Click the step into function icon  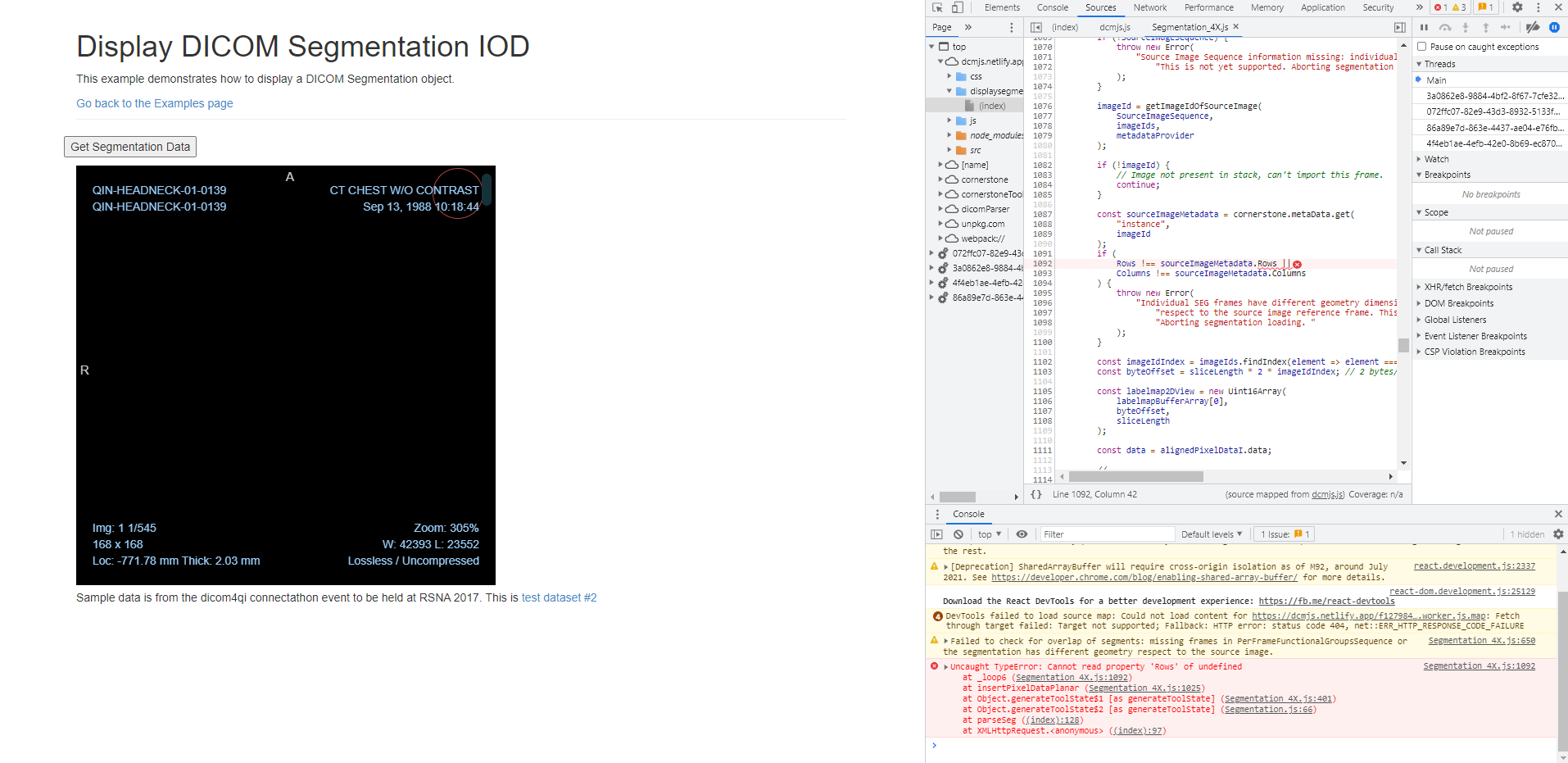(1466, 27)
